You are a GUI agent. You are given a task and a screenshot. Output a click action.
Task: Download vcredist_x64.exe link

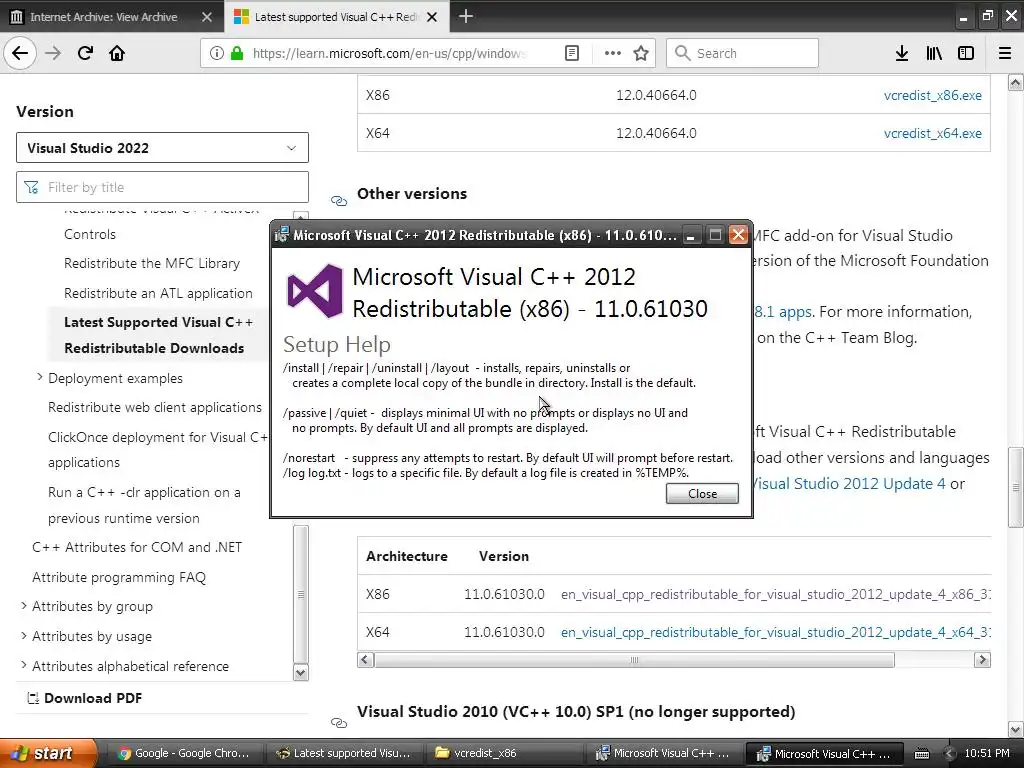[x=933, y=133]
